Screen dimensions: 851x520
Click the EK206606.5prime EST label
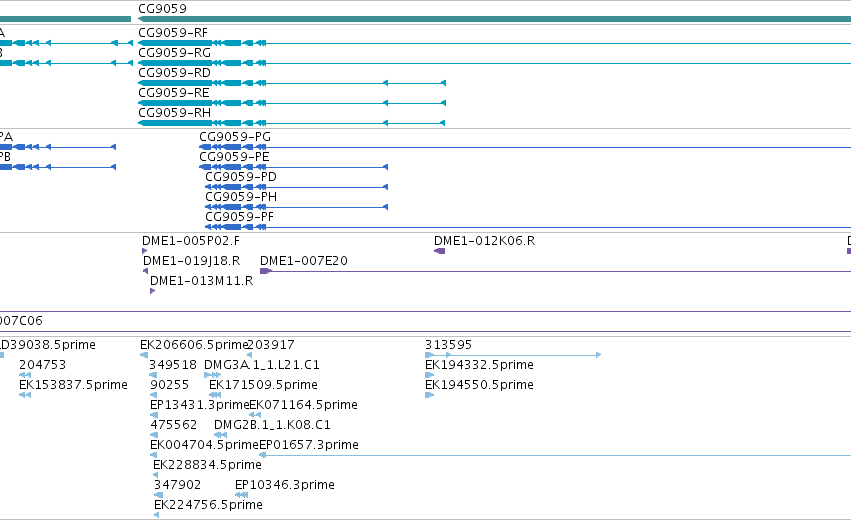[x=194, y=345]
